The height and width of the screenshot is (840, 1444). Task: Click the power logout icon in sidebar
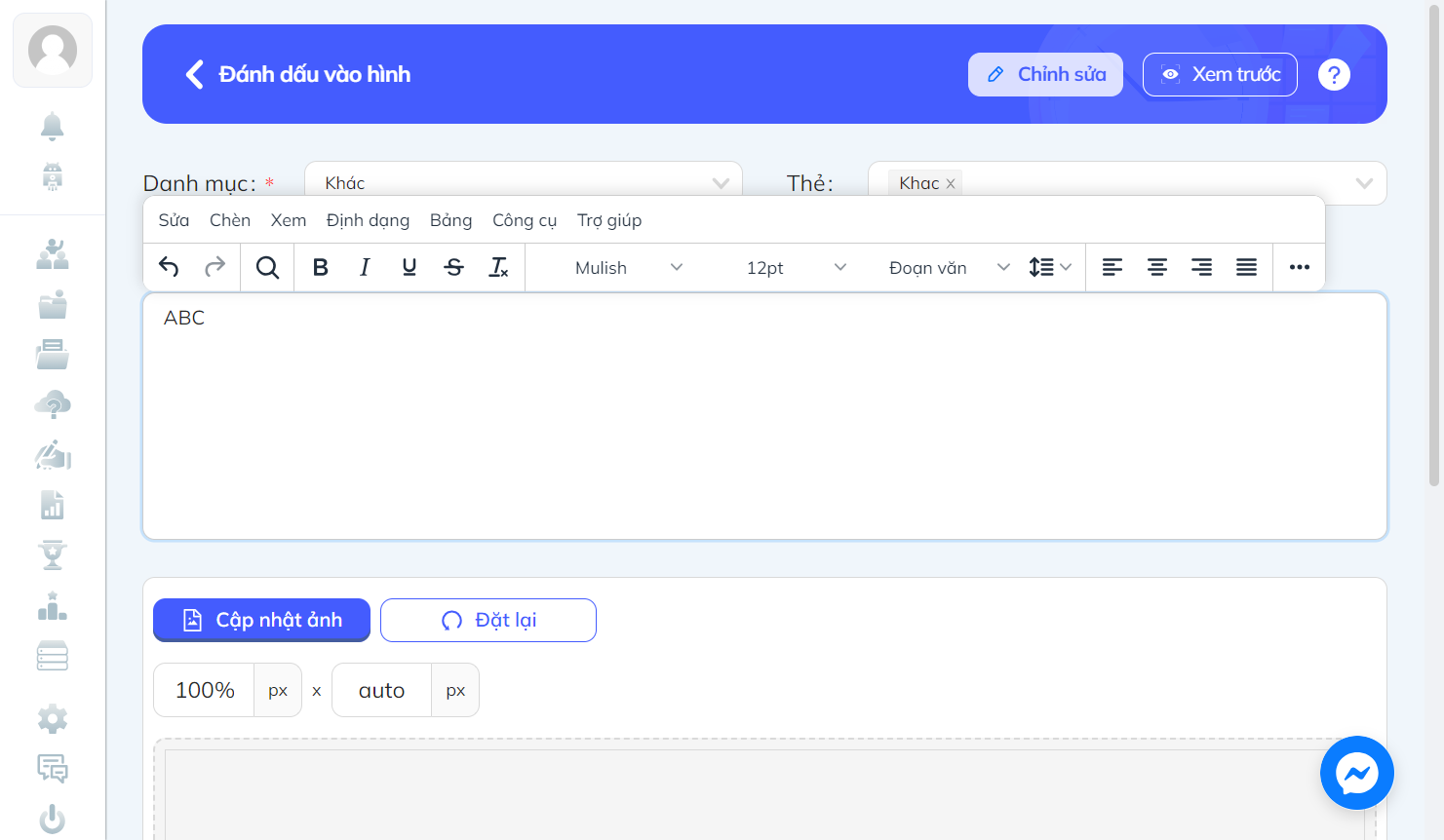click(x=53, y=820)
